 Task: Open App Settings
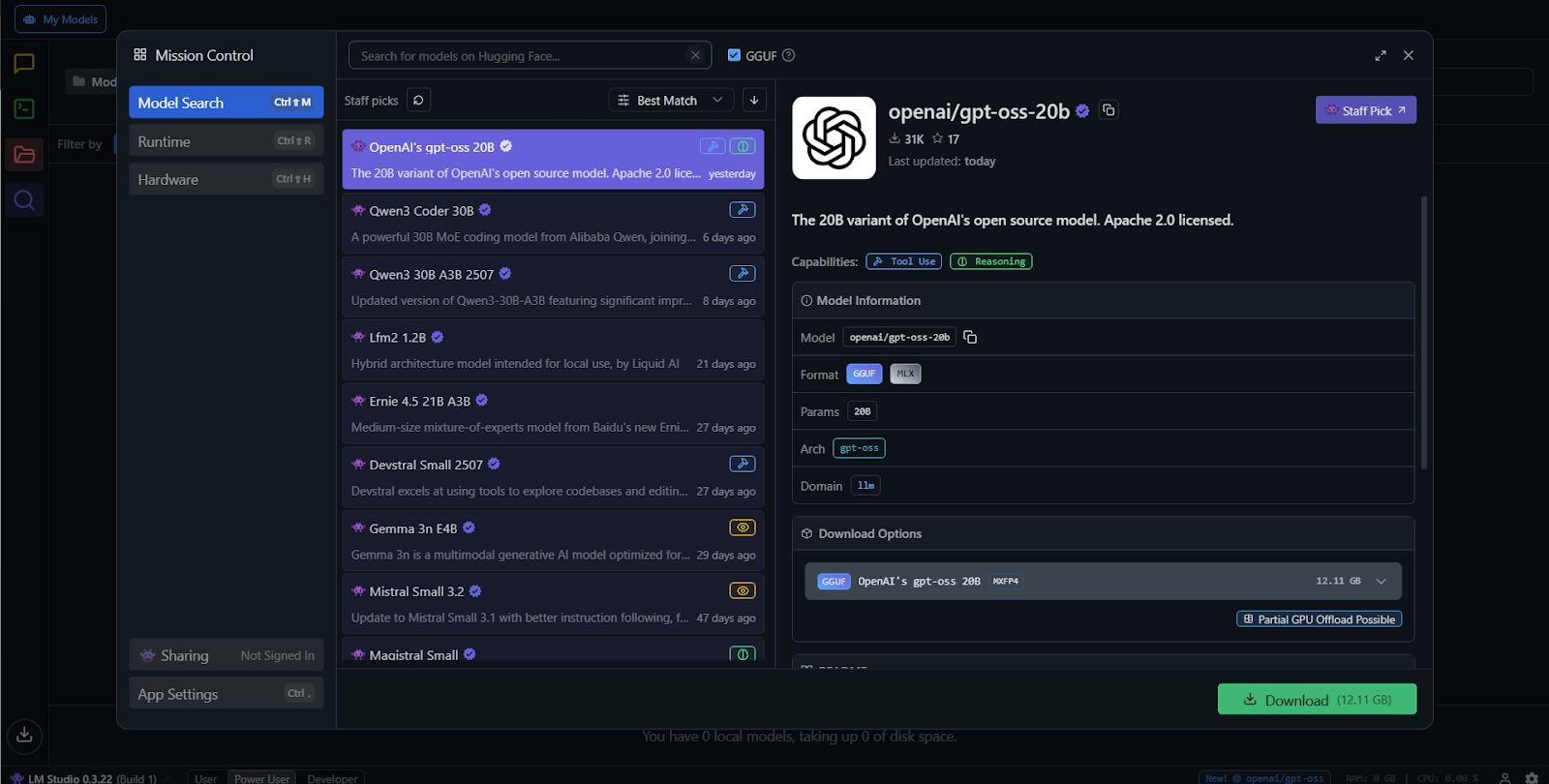point(227,694)
